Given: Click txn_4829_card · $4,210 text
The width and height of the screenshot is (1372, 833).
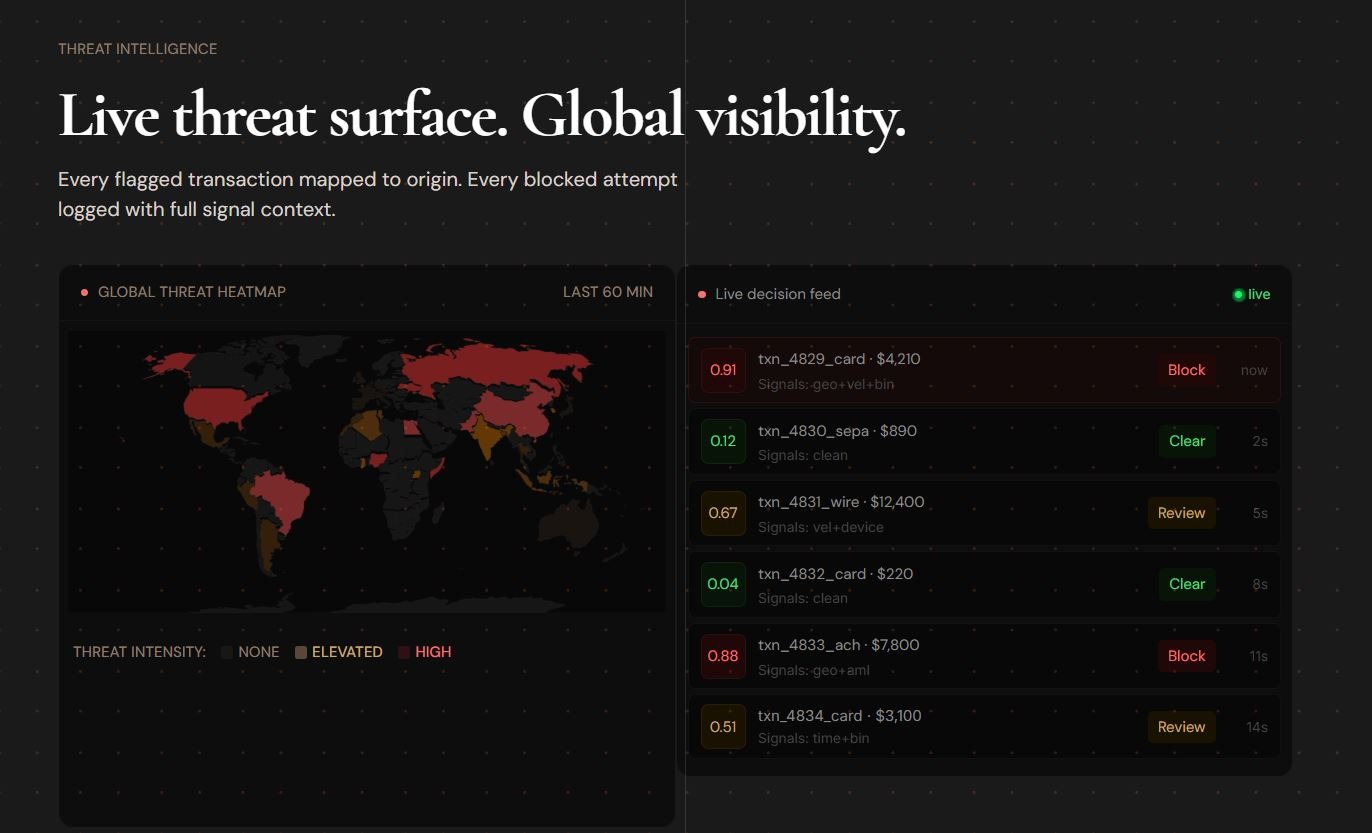Looking at the screenshot, I should [839, 359].
